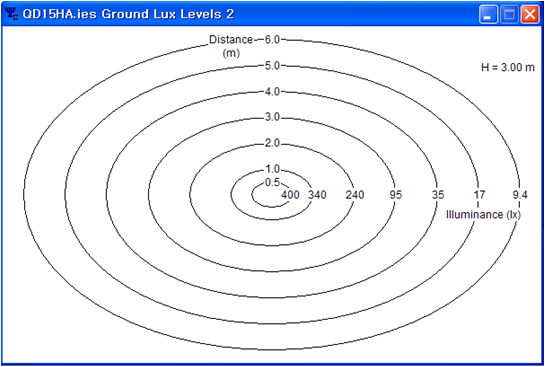Click the 1.0 distance label
The height and width of the screenshot is (367, 545).
(x=272, y=169)
